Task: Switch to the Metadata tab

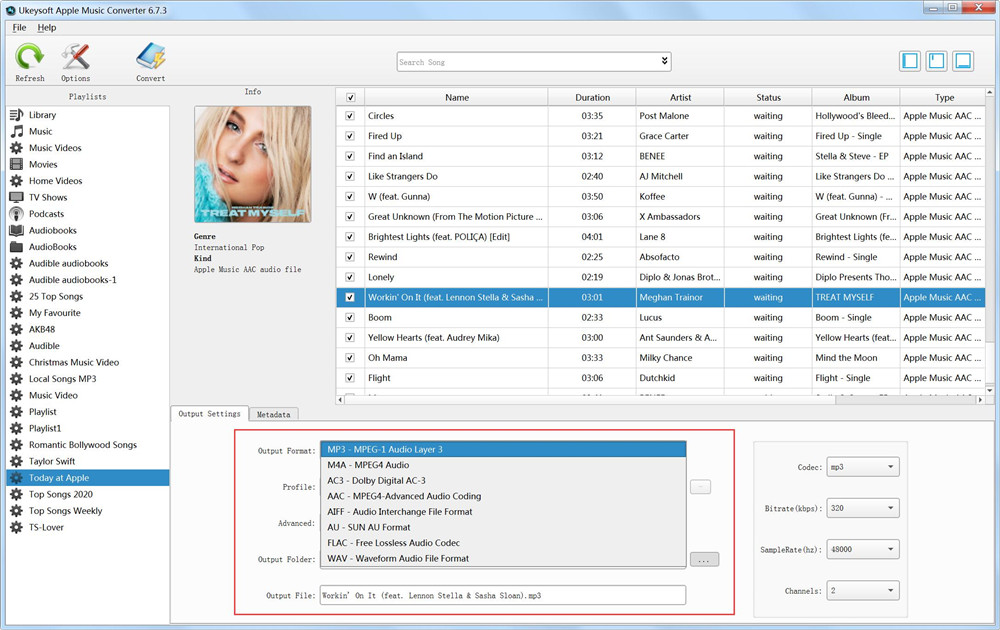Action: (x=274, y=414)
